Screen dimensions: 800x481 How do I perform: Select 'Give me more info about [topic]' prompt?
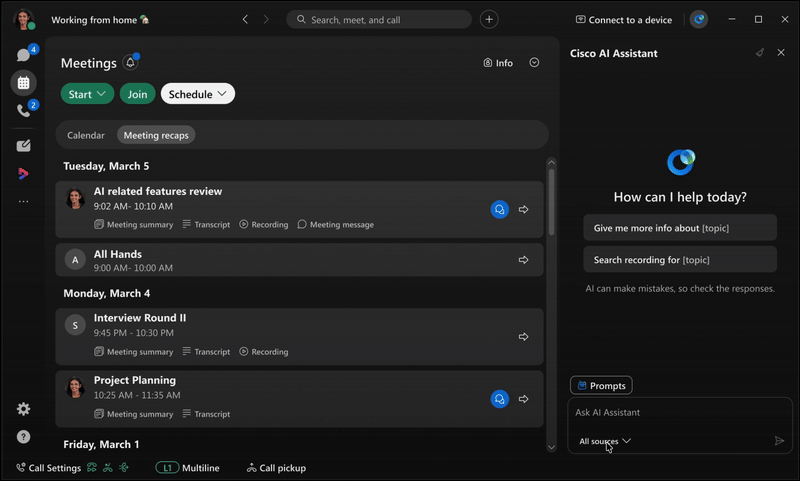tap(680, 228)
